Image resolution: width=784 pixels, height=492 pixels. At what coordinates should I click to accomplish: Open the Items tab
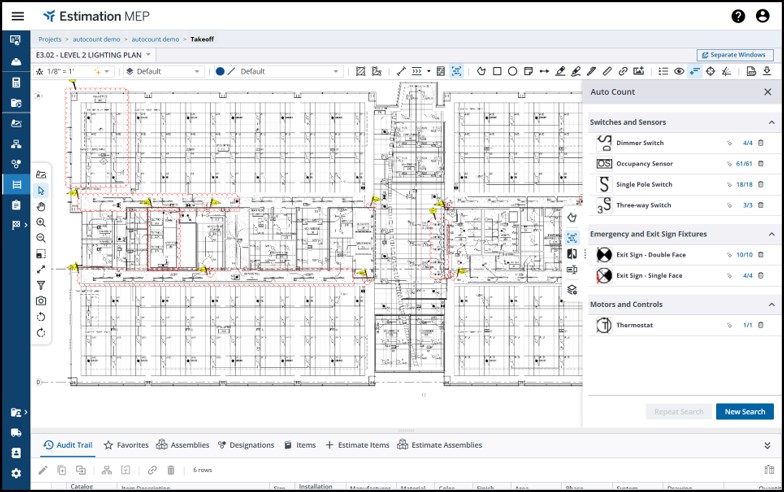click(300, 445)
